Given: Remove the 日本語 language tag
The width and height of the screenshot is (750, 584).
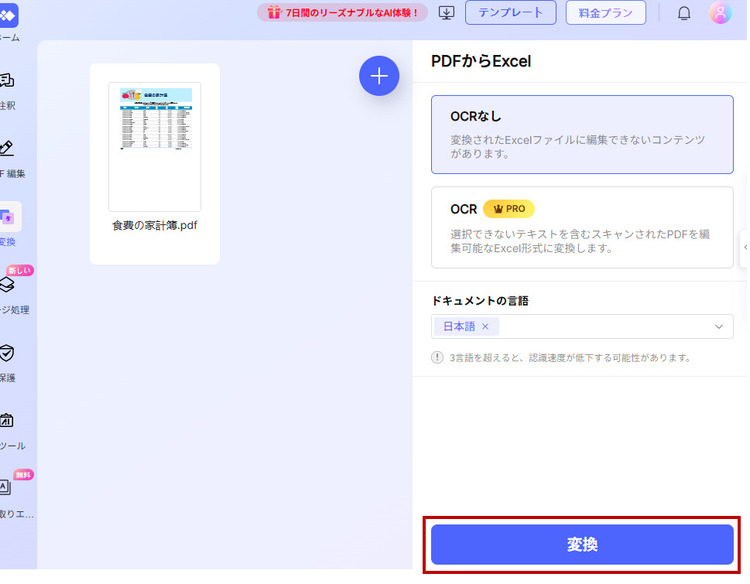Looking at the screenshot, I should [x=485, y=326].
